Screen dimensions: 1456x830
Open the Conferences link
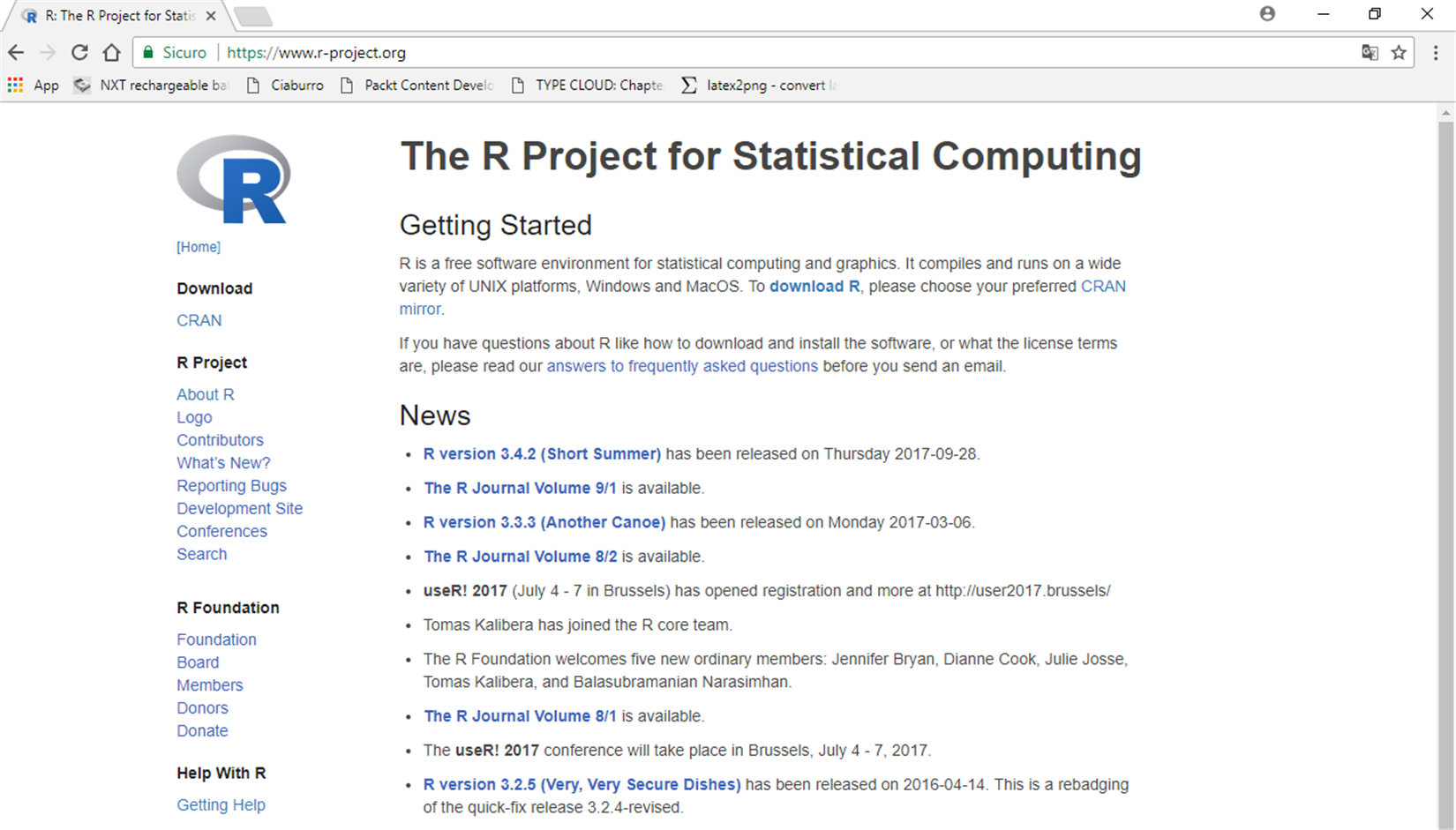(x=221, y=532)
